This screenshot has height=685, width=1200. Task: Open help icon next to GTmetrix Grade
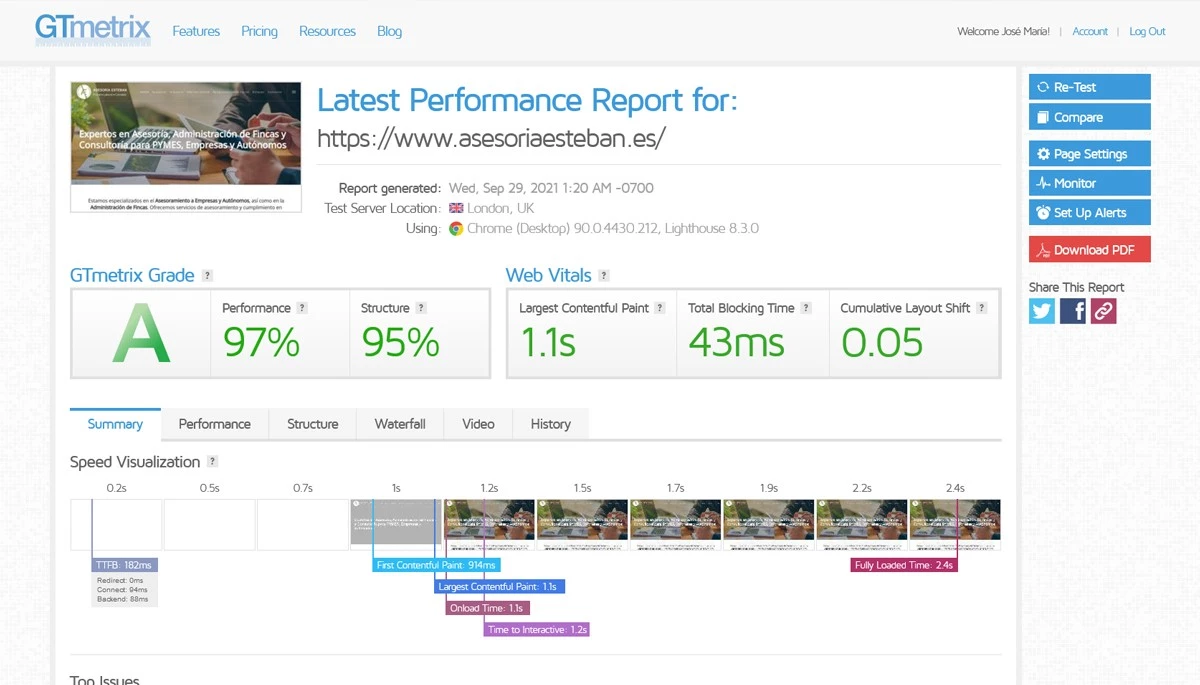point(207,276)
